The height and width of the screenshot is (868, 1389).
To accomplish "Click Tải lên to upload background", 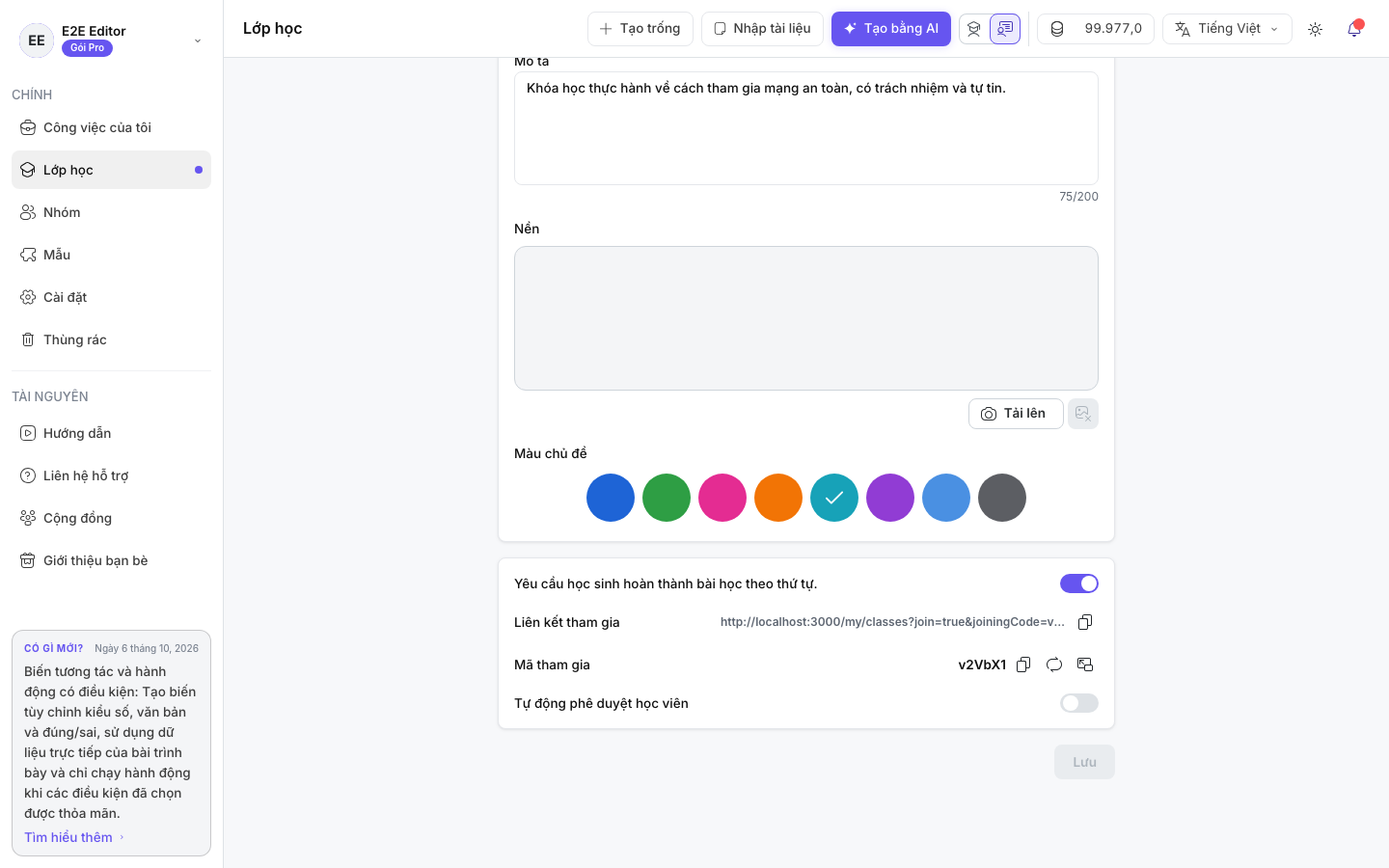I will (1016, 414).
